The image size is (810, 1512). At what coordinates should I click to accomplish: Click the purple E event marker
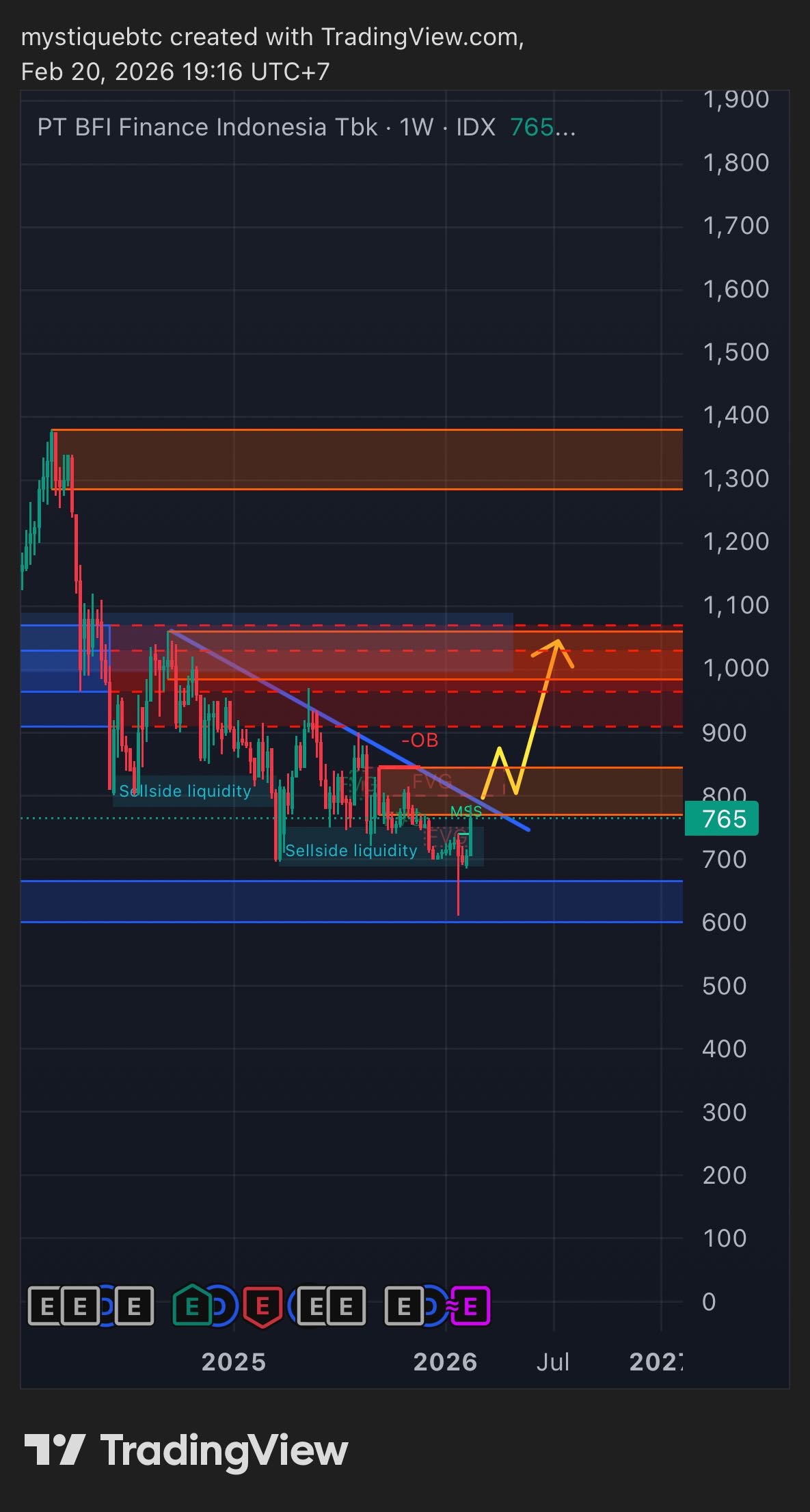[470, 1307]
